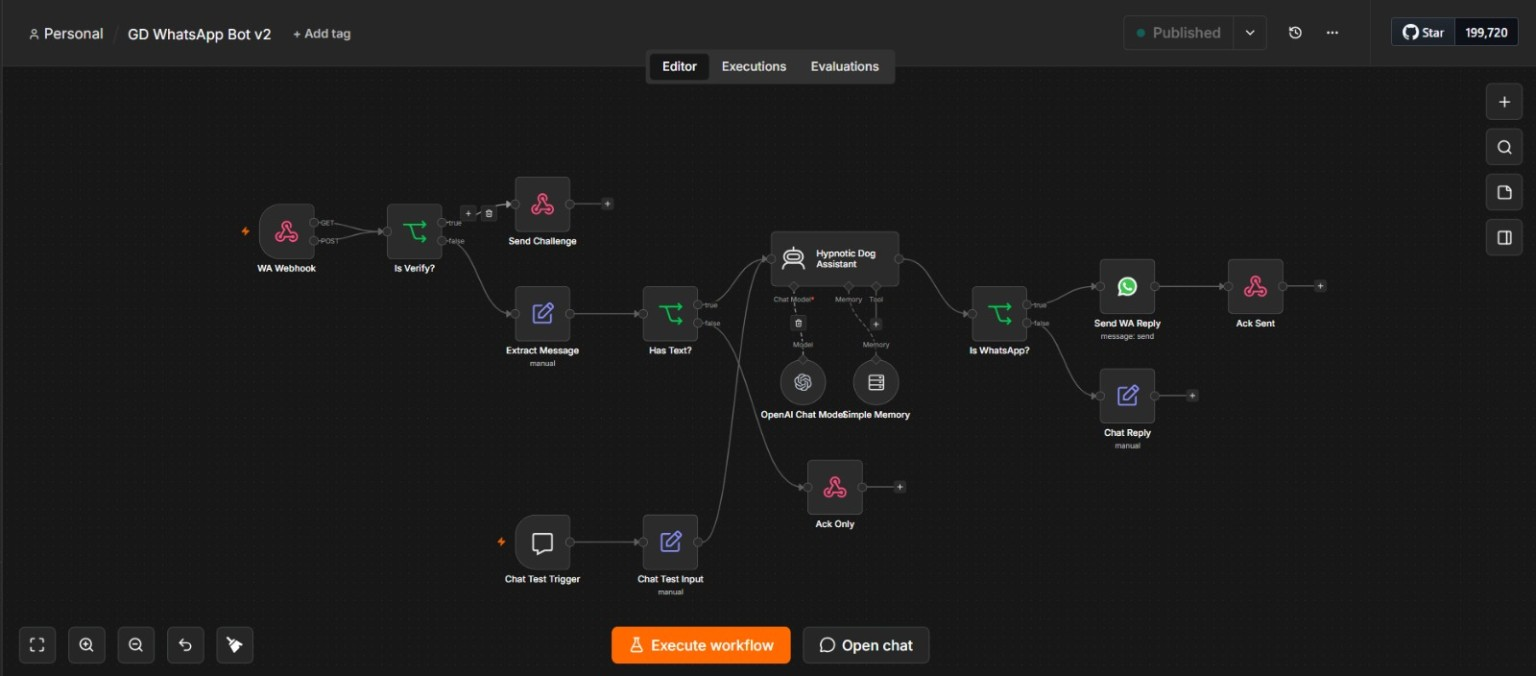Open the Chat Test Input edit node
The height and width of the screenshot is (676, 1536).
click(x=670, y=542)
